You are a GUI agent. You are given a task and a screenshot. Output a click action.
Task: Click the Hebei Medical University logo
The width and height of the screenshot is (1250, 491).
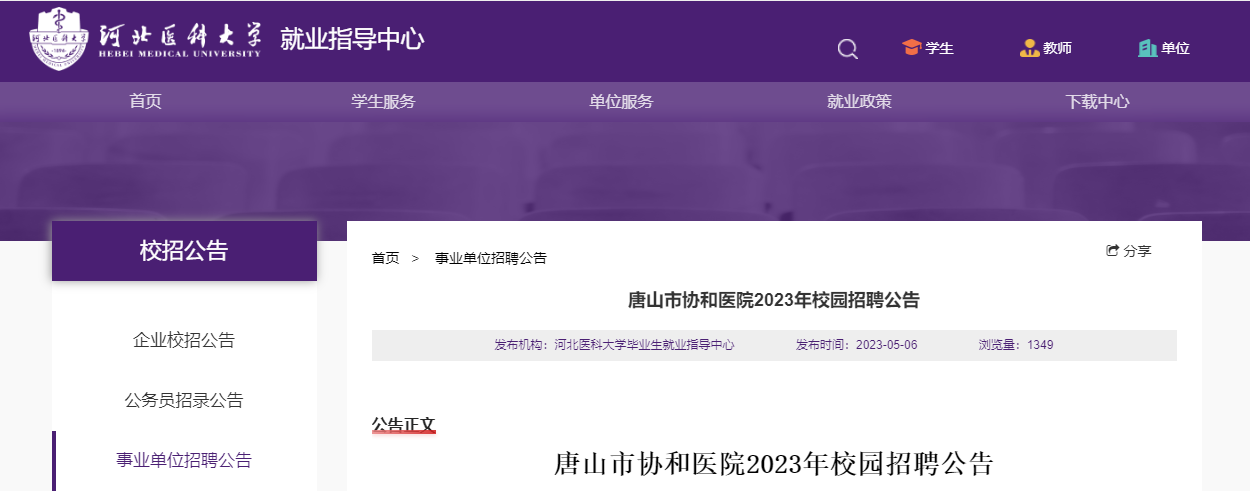145,40
